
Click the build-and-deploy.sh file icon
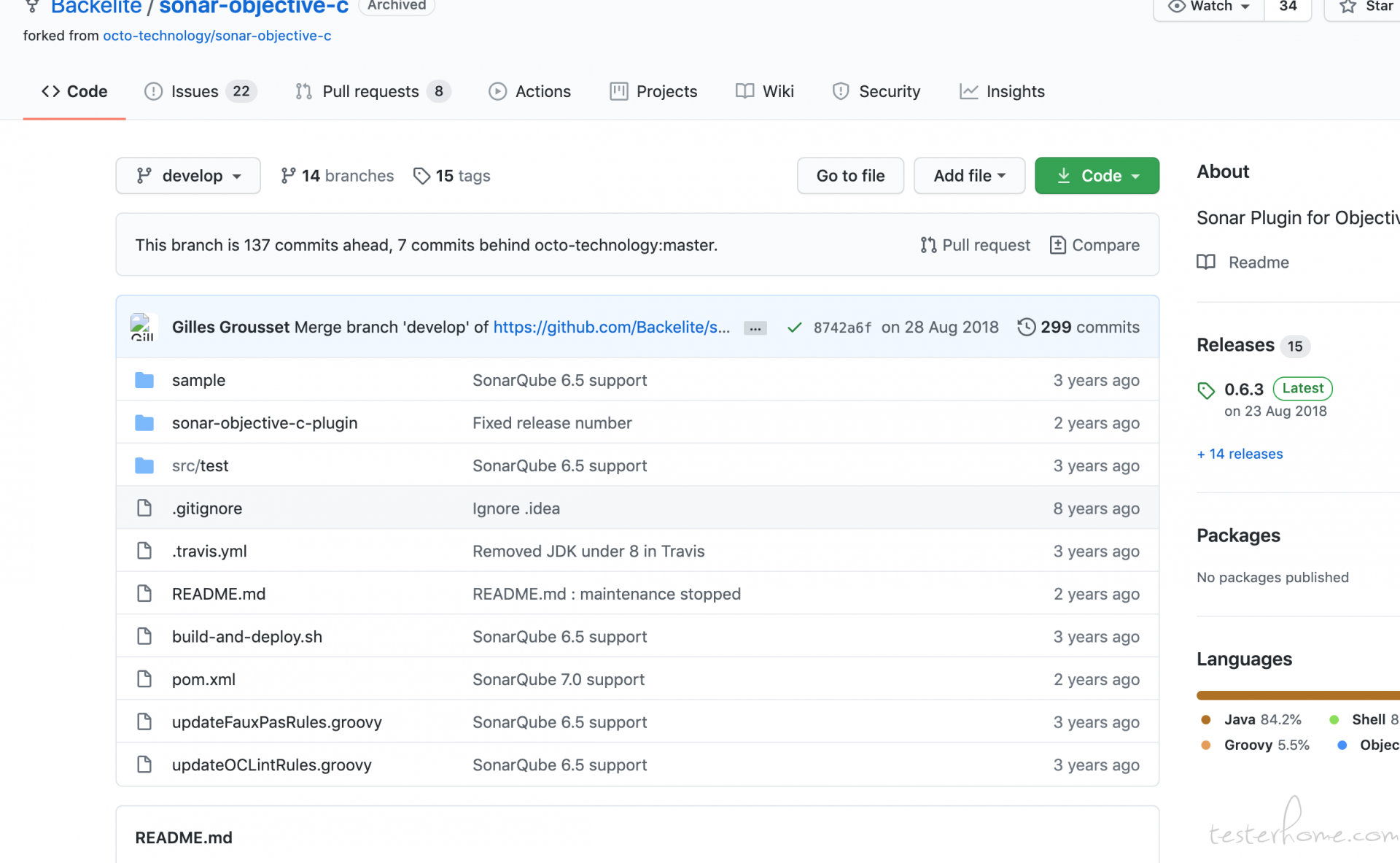coord(144,636)
